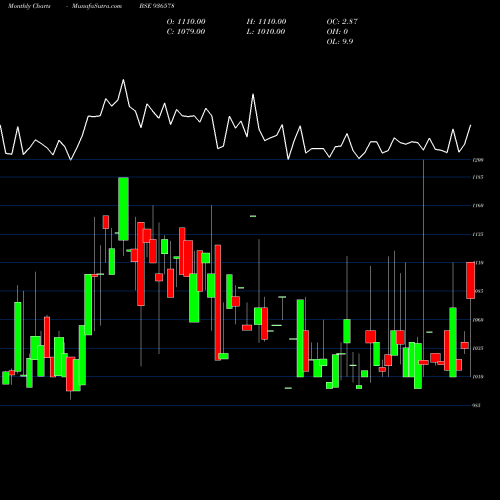Click the '1035' price axis label

pos(478,348)
